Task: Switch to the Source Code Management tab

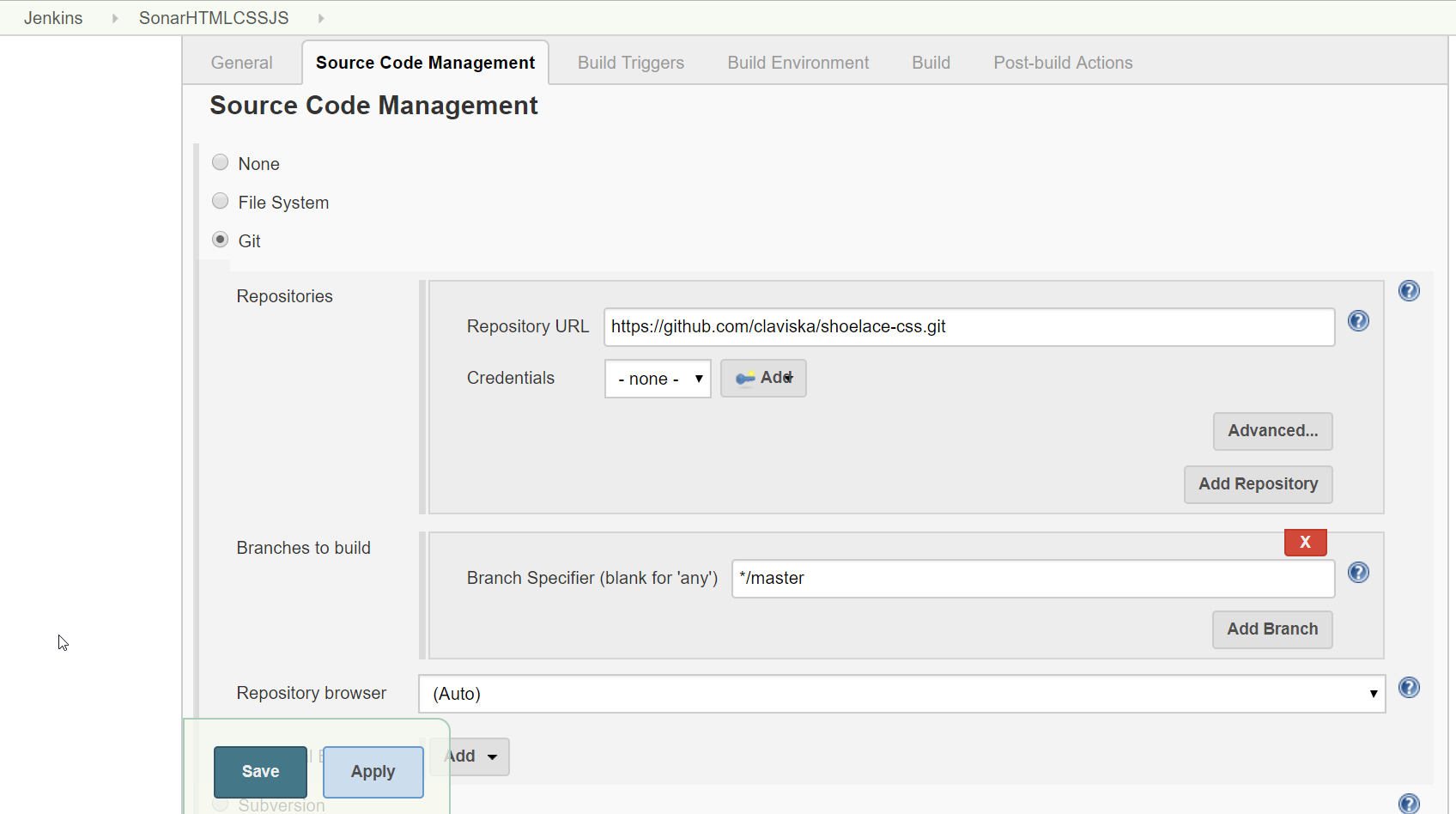Action: 425,63
